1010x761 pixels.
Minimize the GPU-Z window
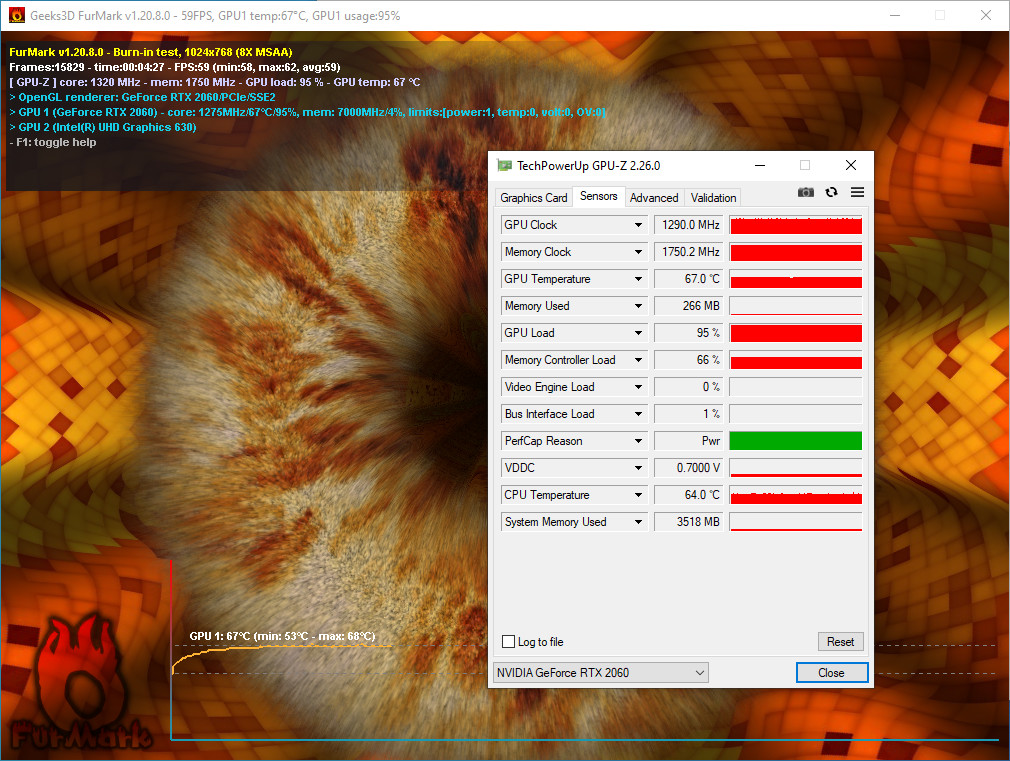[760, 166]
